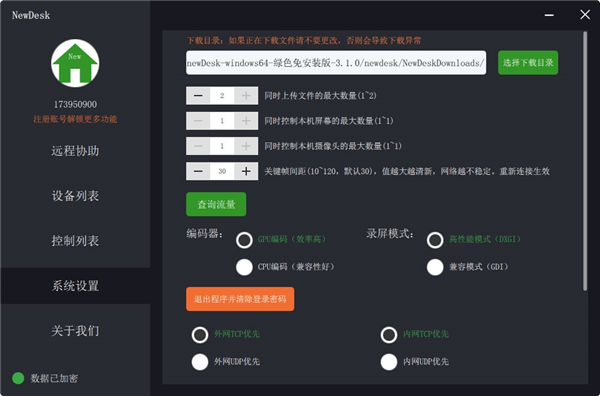The image size is (600, 396).
Task: Click 选择下载目录 button
Action: (528, 63)
